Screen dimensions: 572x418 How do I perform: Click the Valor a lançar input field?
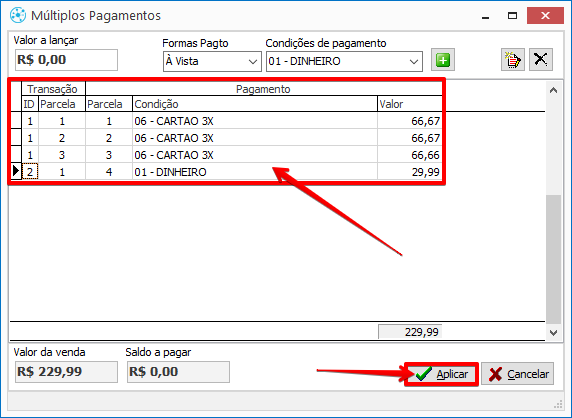[x=66, y=60]
